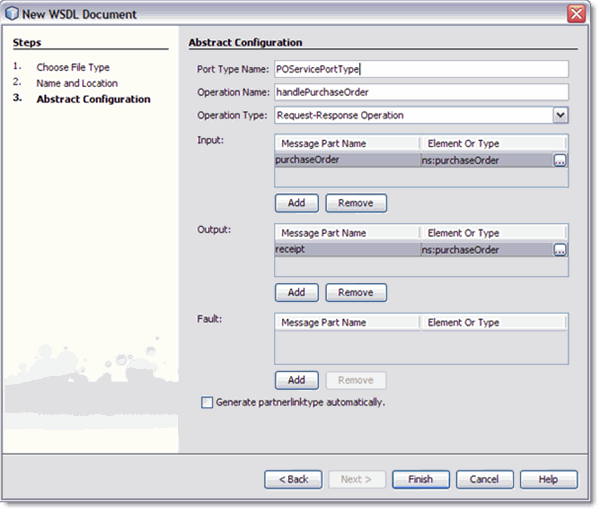Select the Output ns:purchaseOrder element cell
Viewport: 598px width, 509px height.
coord(487,250)
